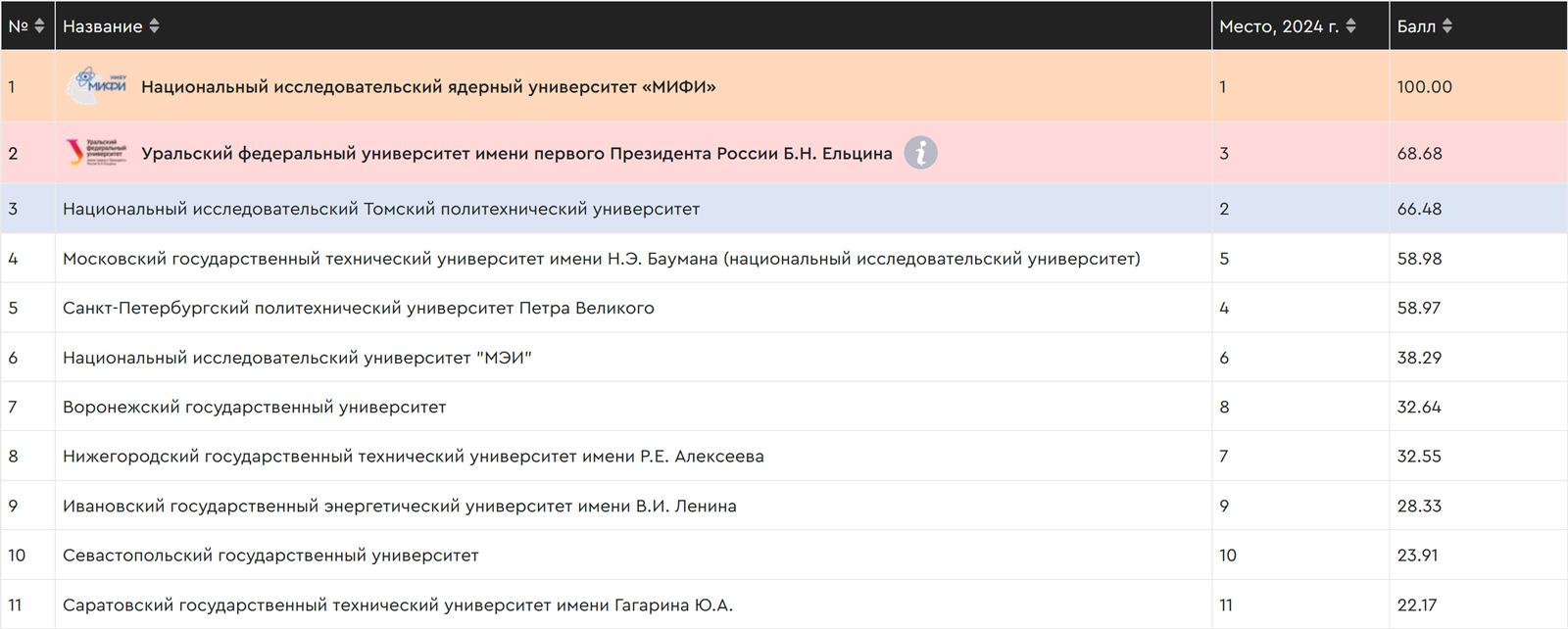Click the Ural Federal University logo
Screen dimensions: 1568x629
coord(96,153)
